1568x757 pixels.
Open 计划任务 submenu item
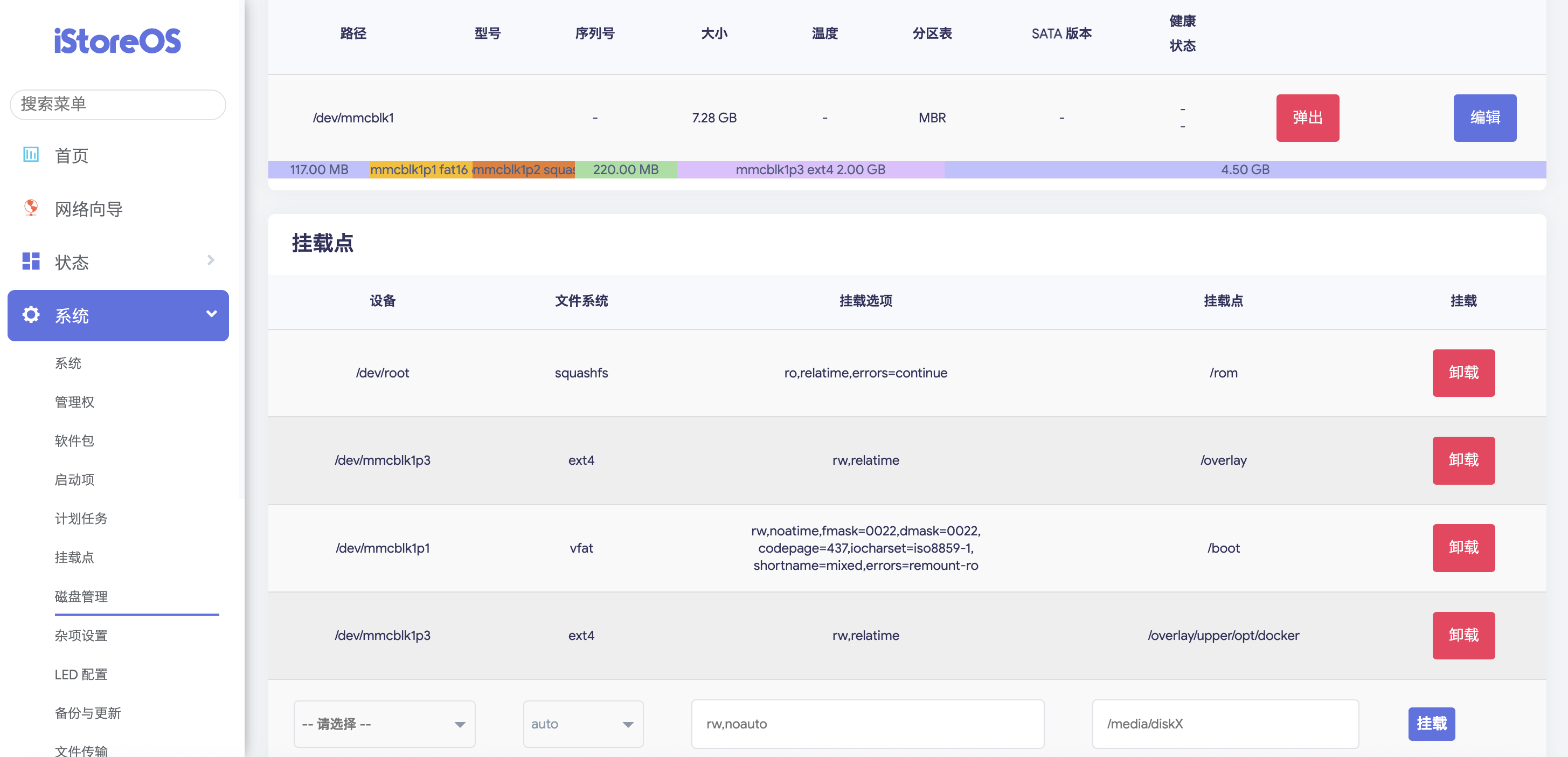tap(81, 518)
